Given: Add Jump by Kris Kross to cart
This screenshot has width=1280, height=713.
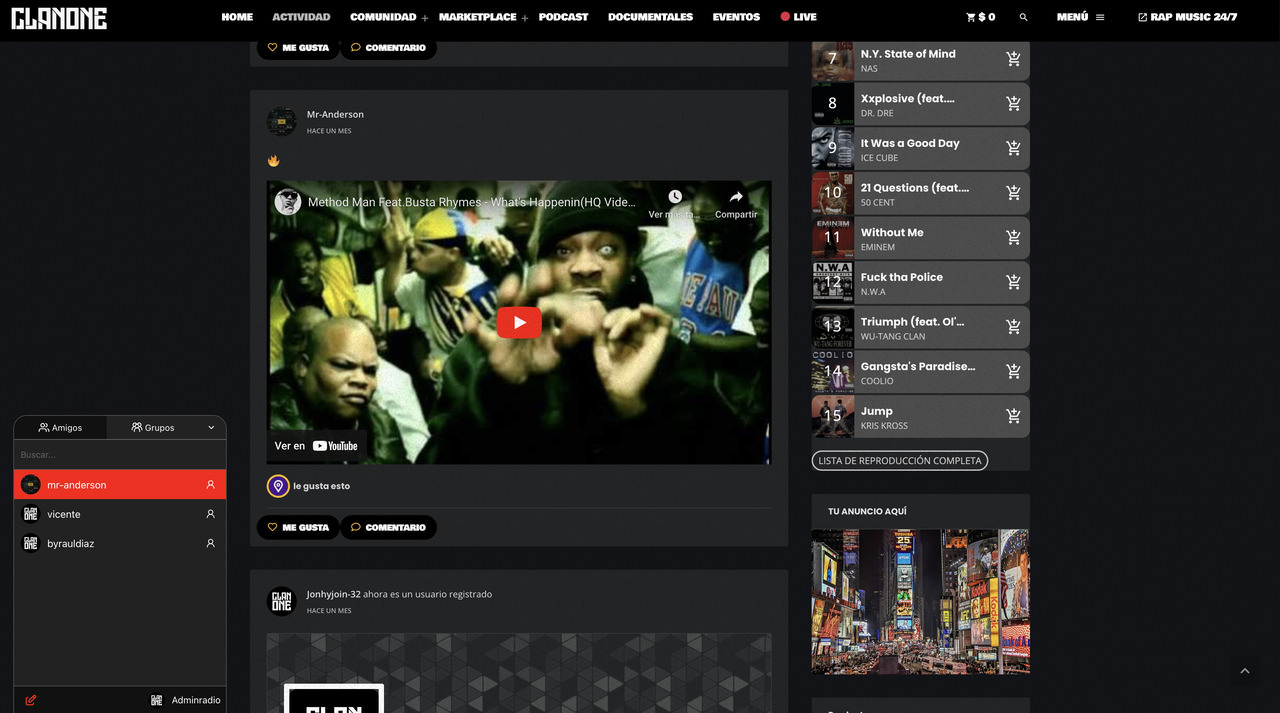Looking at the screenshot, I should [1013, 416].
